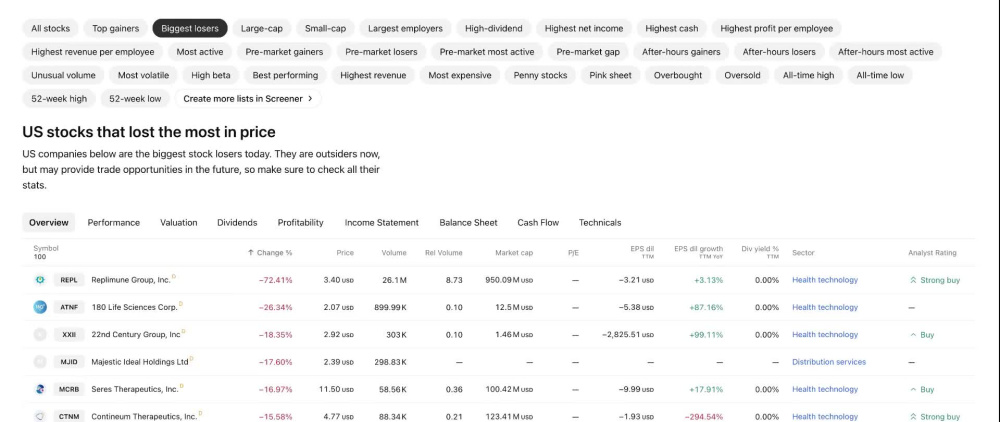
Task: Sort by the Sector column header
Action: [x=804, y=253]
